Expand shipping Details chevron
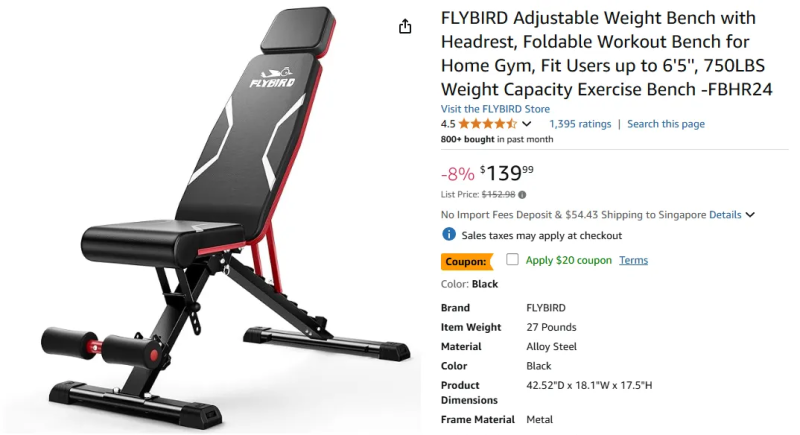 click(x=750, y=215)
